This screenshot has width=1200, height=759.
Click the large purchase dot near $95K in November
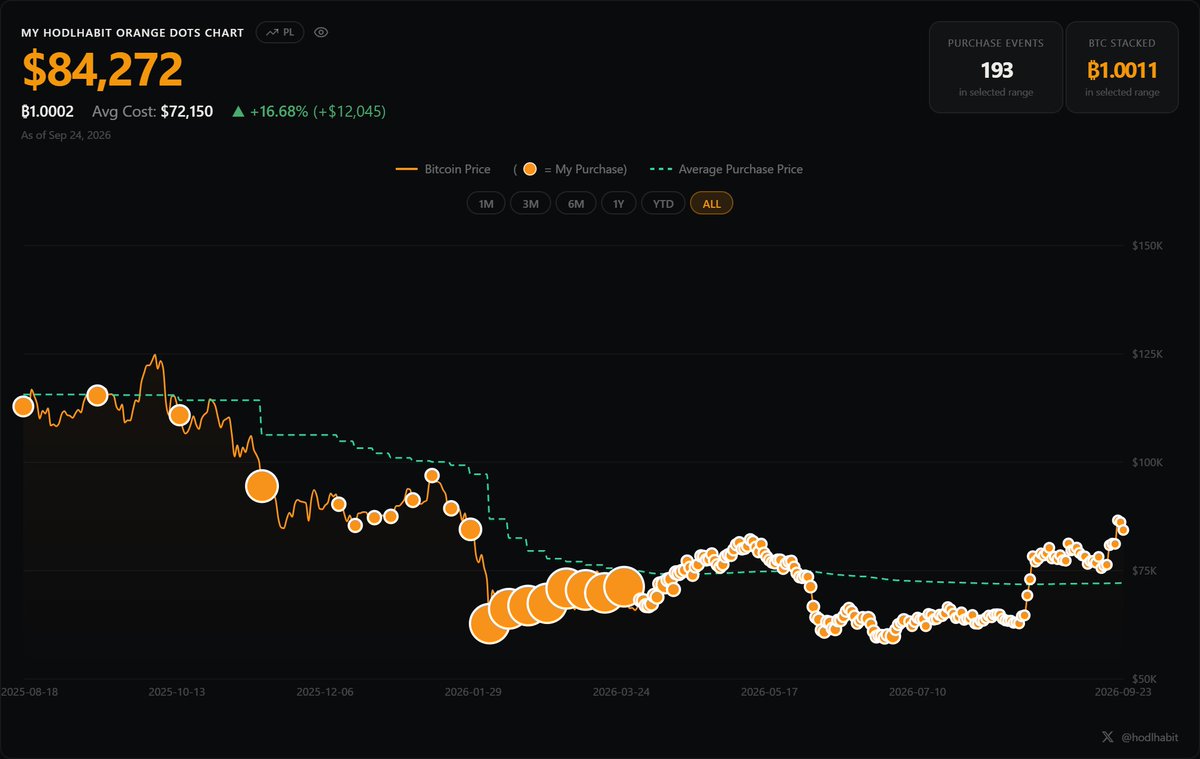[262, 486]
